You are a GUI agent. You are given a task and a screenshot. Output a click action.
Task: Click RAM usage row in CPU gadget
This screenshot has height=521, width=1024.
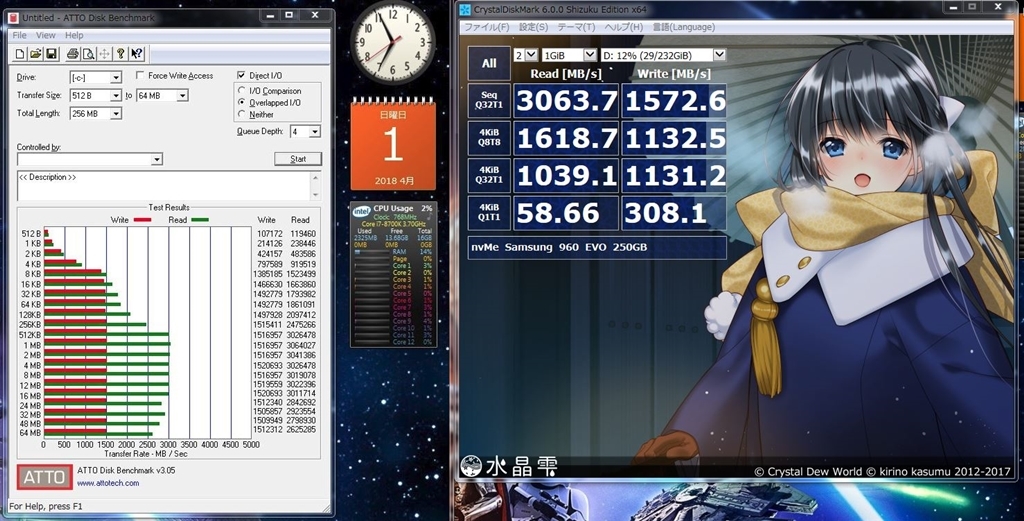(393, 251)
